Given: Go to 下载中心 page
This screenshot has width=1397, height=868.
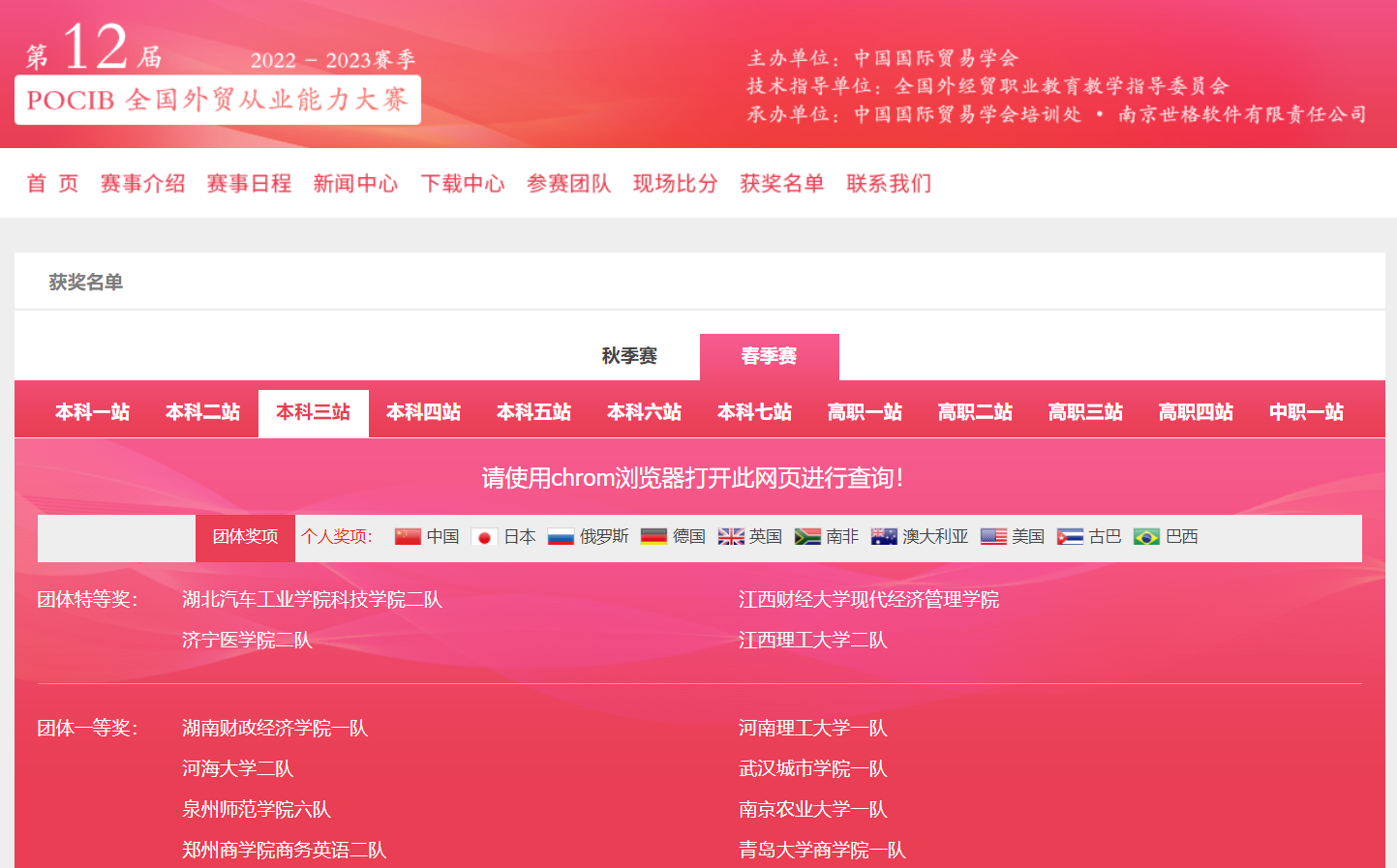Looking at the screenshot, I should pos(463,183).
